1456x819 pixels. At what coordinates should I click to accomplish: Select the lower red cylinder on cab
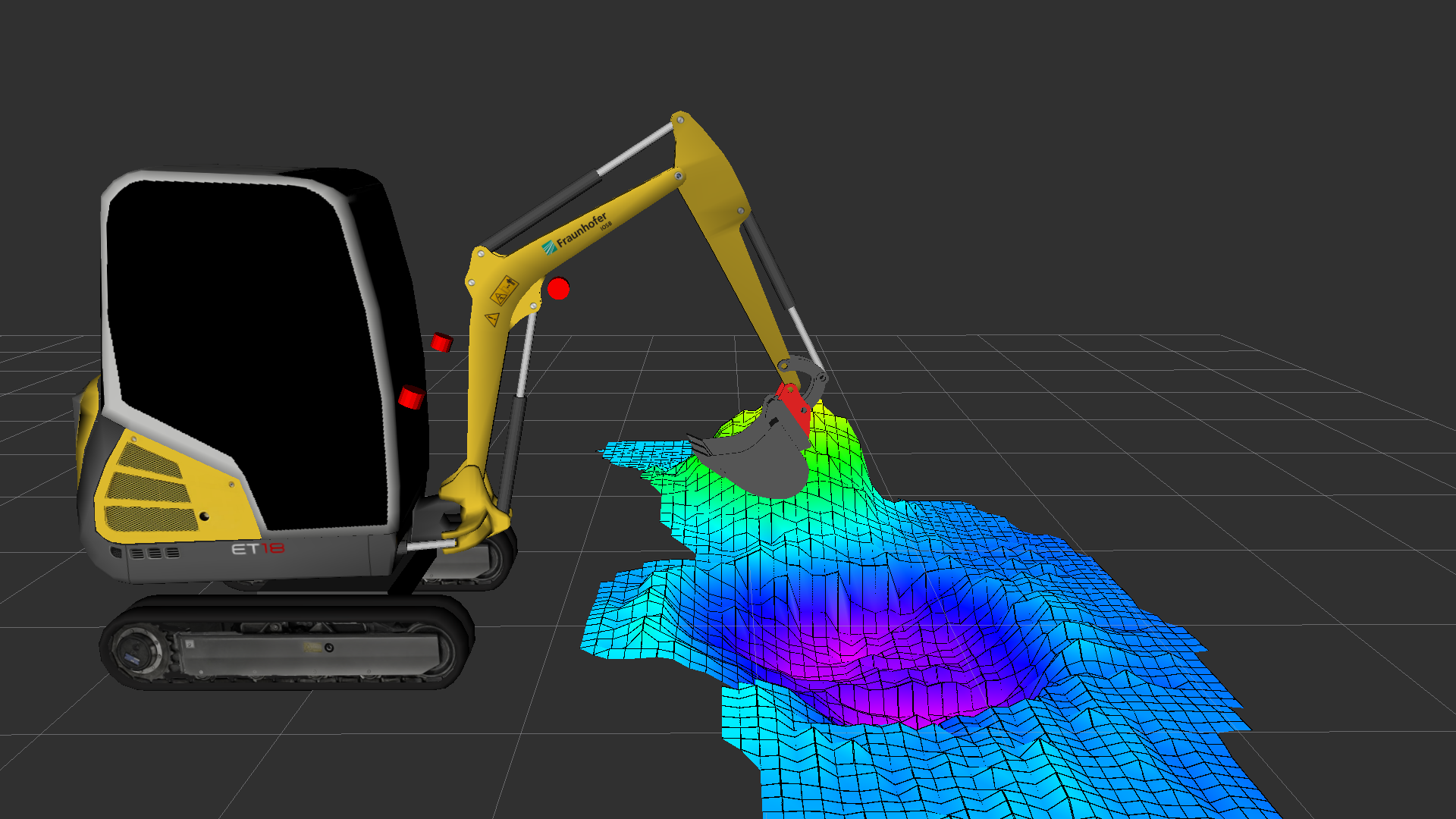pyautogui.click(x=411, y=397)
